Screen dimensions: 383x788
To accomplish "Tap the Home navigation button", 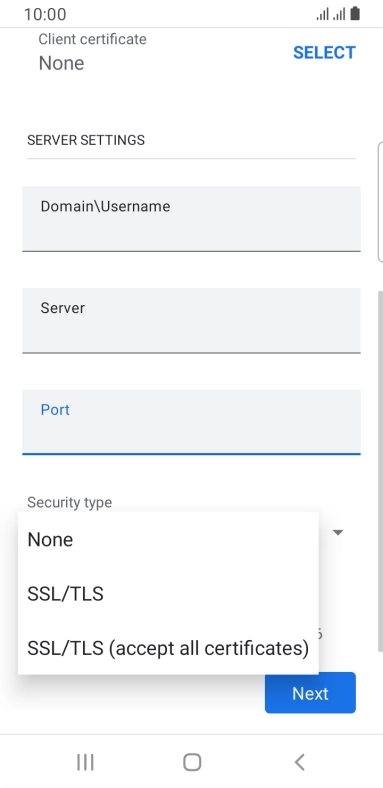I will tap(192, 762).
